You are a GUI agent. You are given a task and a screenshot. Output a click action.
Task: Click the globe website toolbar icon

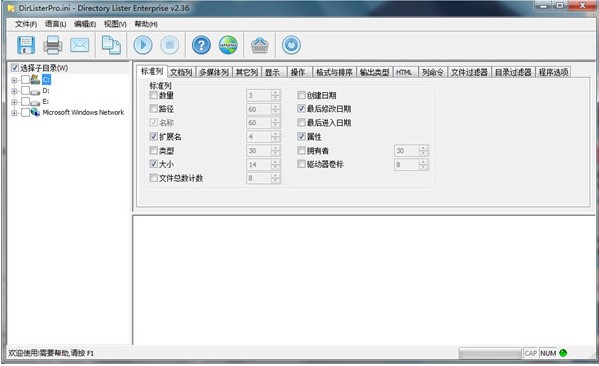click(x=228, y=45)
